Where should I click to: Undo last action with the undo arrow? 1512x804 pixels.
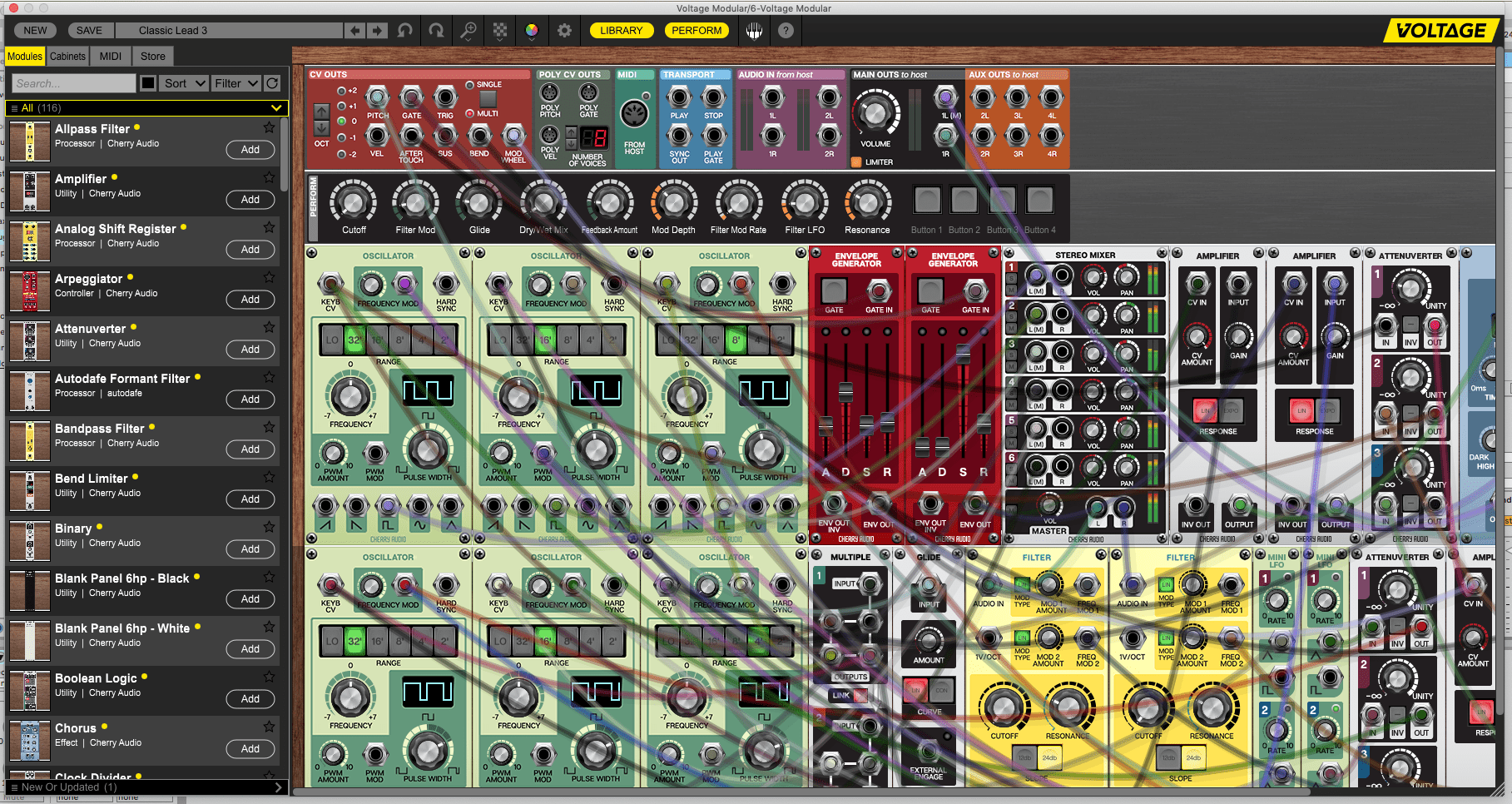(x=405, y=31)
